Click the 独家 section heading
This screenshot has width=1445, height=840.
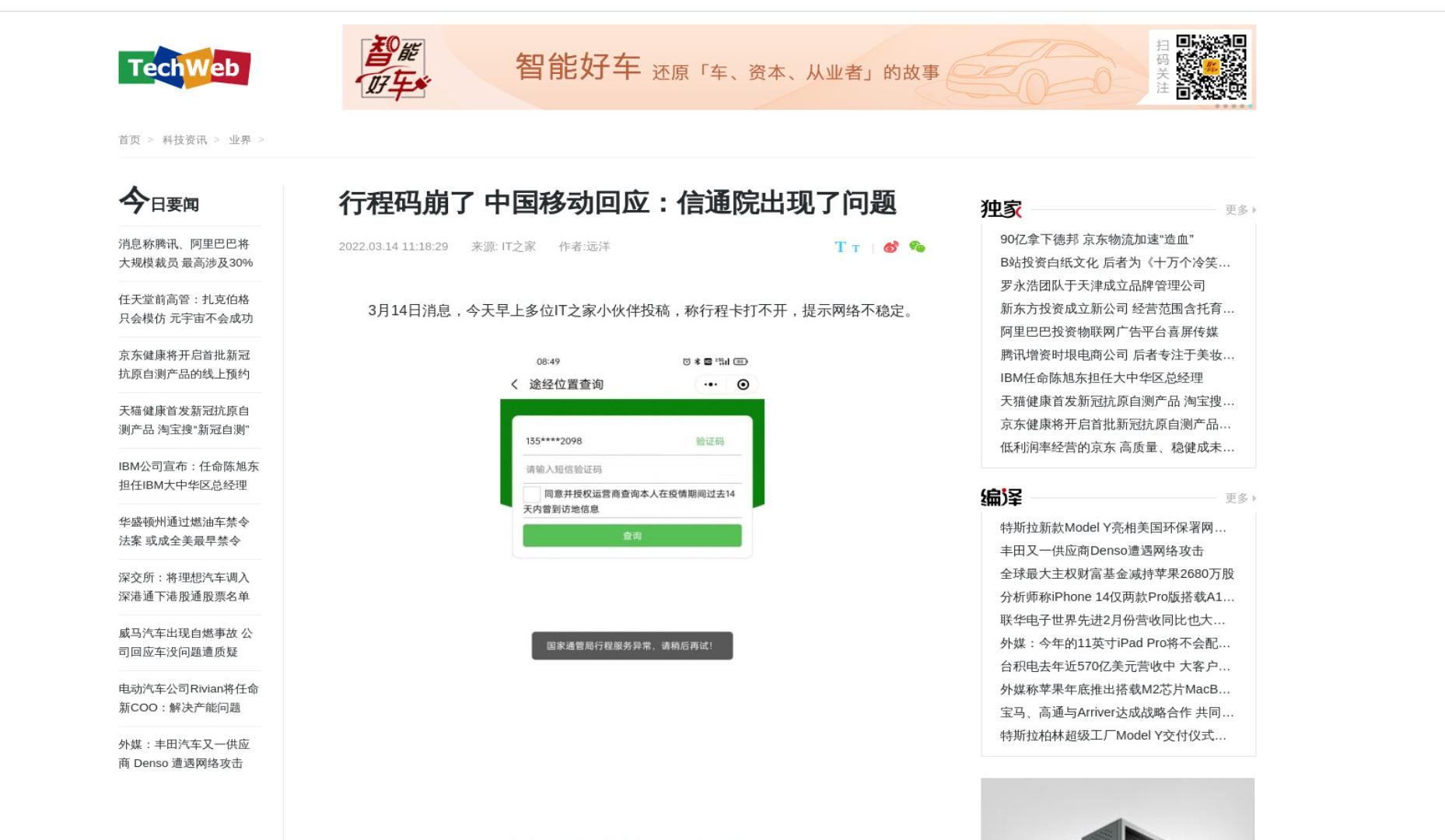click(1001, 208)
